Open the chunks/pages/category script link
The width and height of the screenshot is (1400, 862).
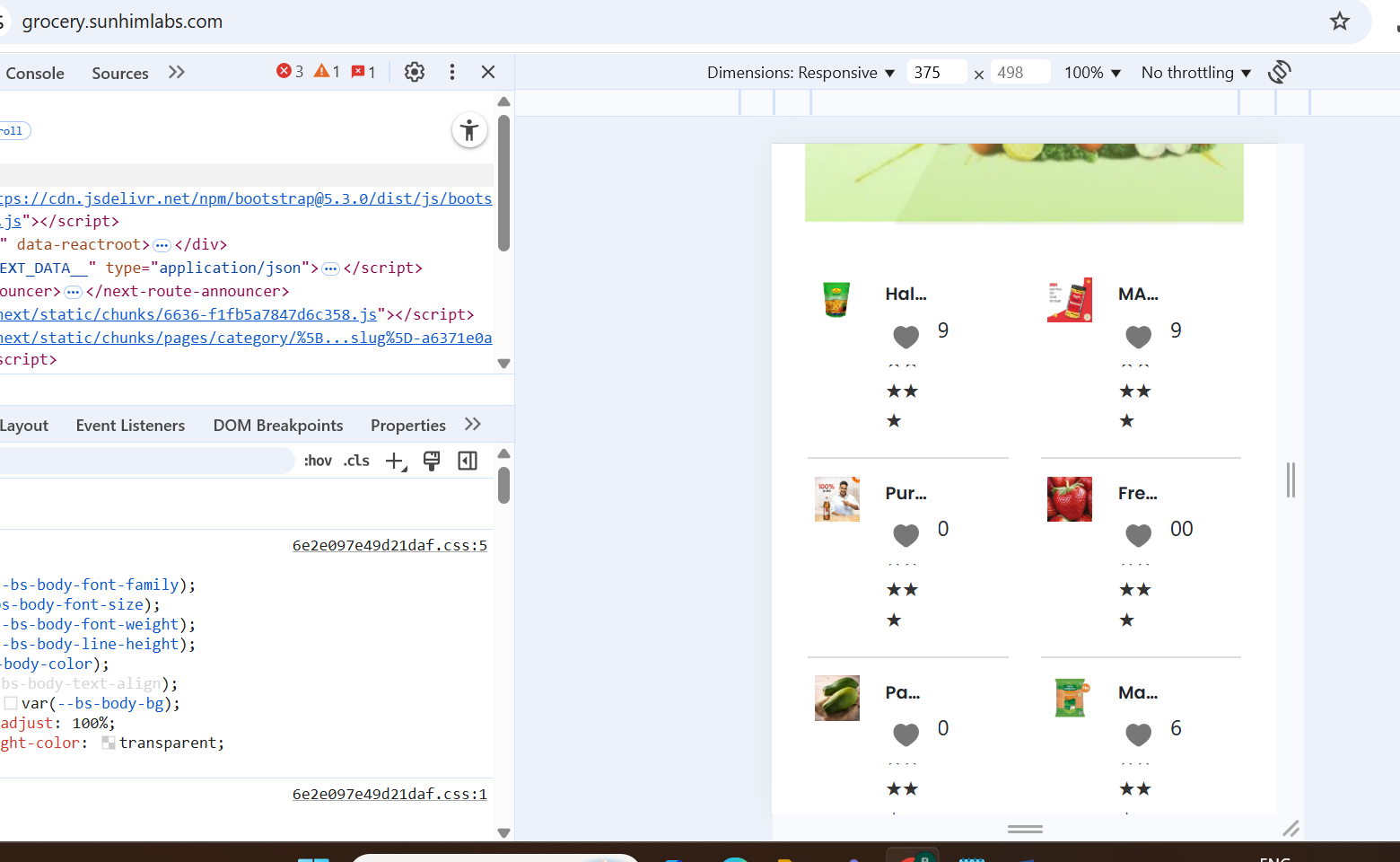click(246, 338)
